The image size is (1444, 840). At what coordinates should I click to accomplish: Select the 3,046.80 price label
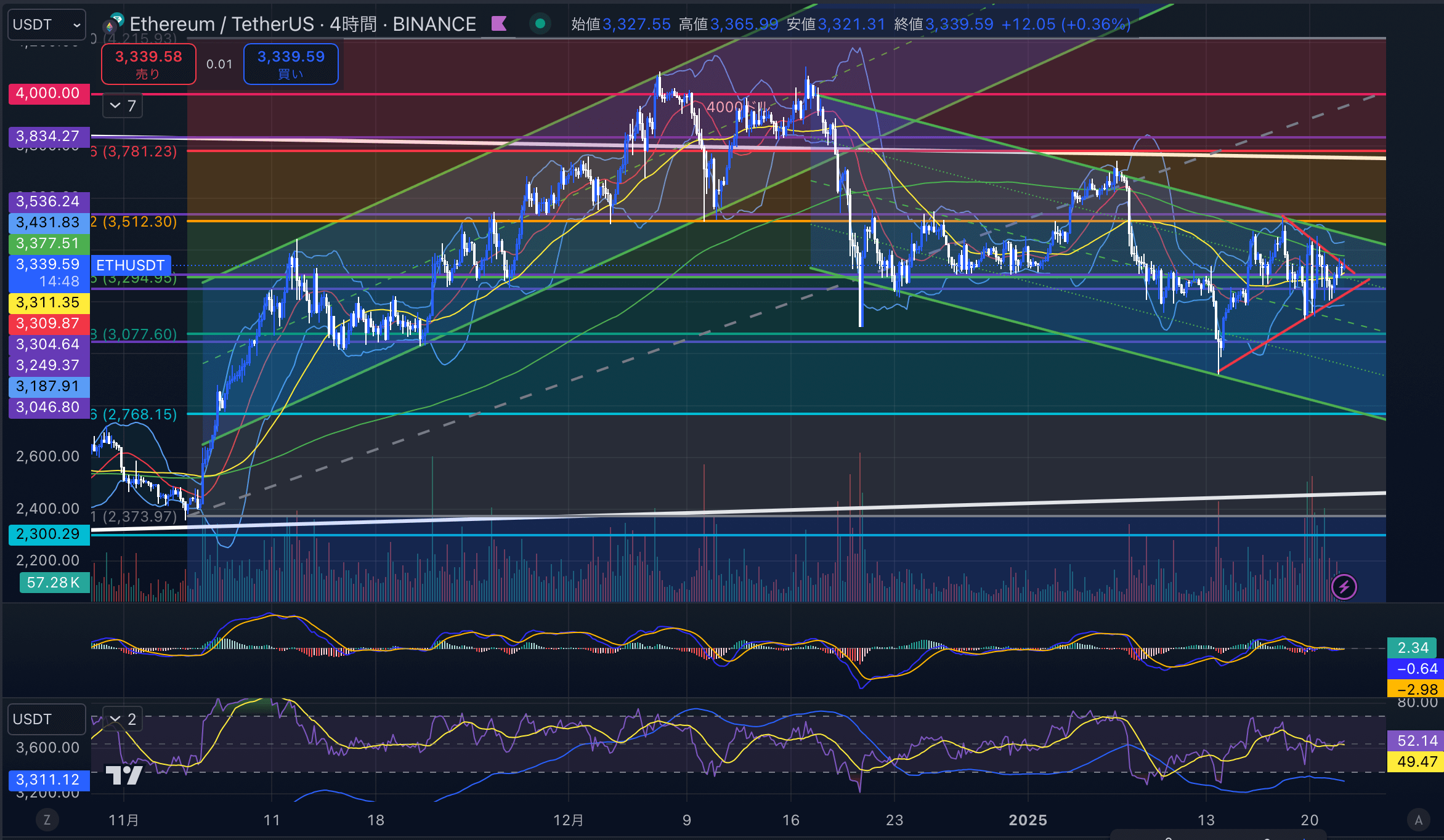49,407
